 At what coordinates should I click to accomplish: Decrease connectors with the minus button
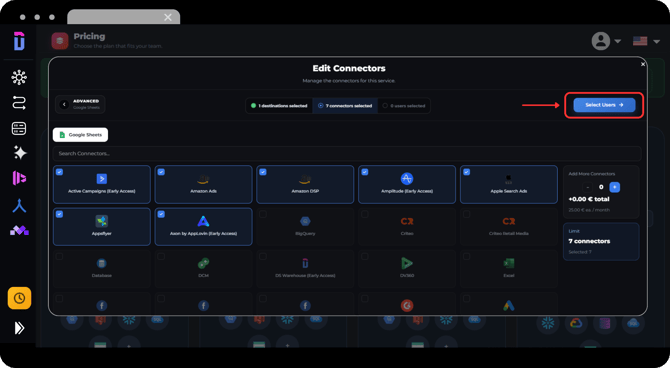(588, 187)
